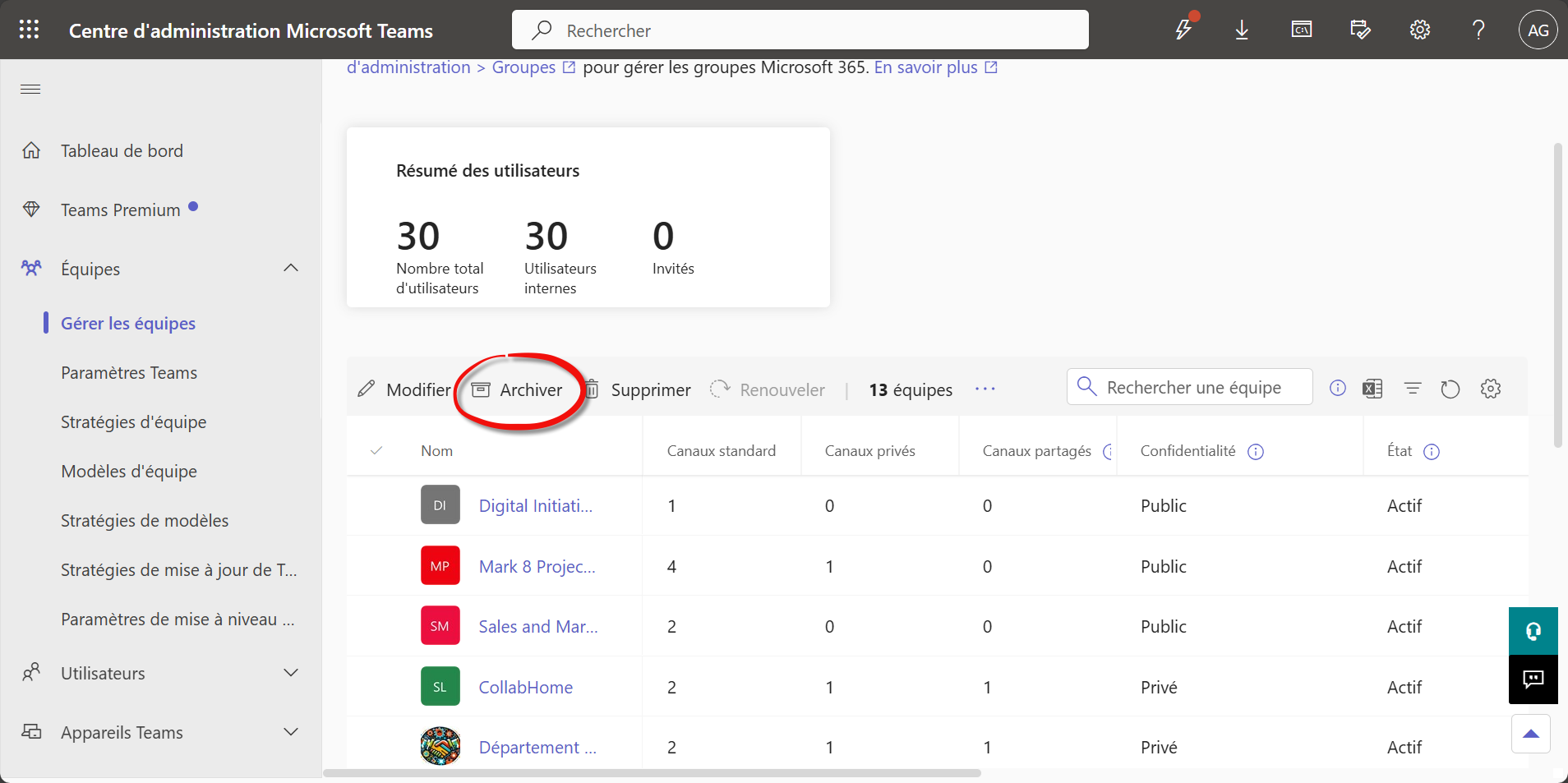
Task: Click the Archiver button
Action: pyautogui.click(x=518, y=390)
